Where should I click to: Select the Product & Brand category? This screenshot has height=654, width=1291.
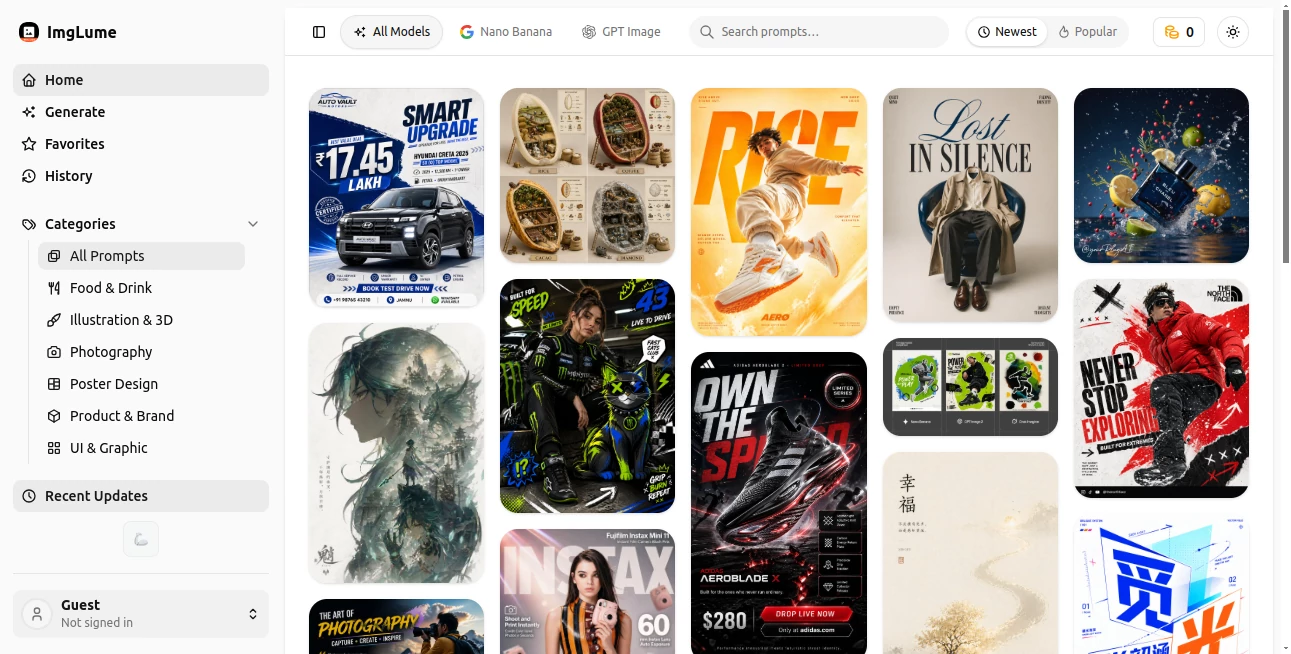[x=141, y=416]
